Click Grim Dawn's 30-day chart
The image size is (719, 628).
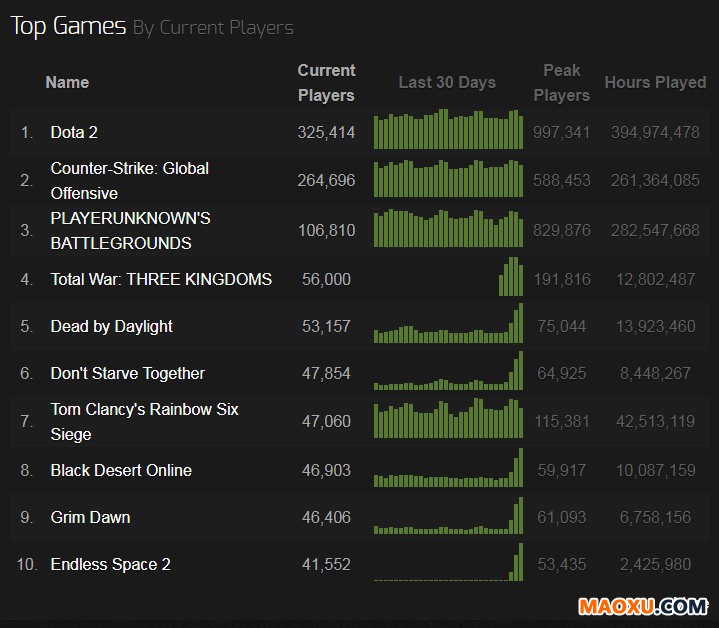pos(448,515)
